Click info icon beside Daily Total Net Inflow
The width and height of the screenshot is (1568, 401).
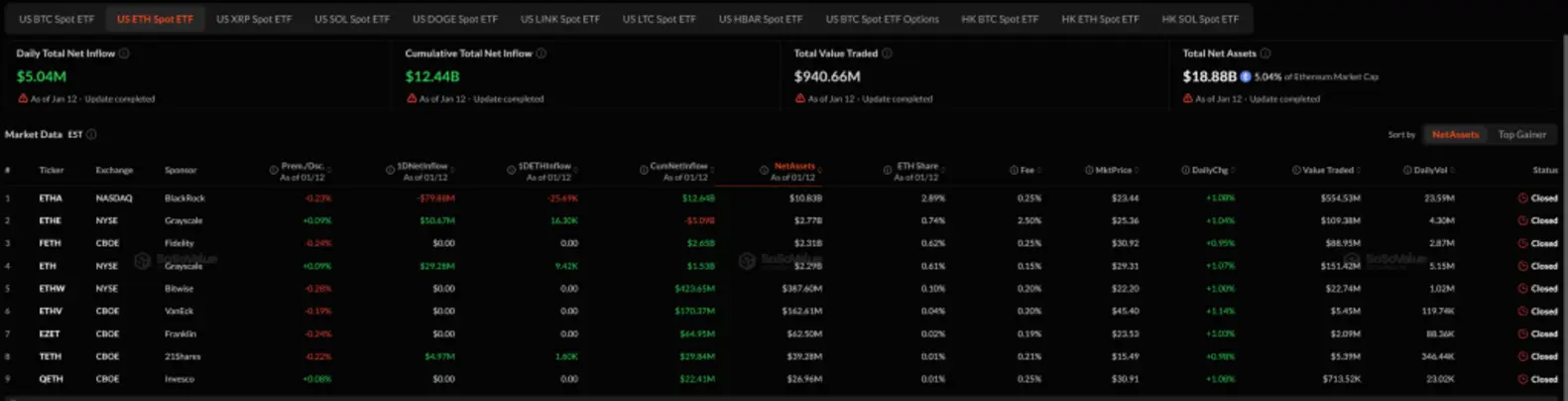point(124,54)
